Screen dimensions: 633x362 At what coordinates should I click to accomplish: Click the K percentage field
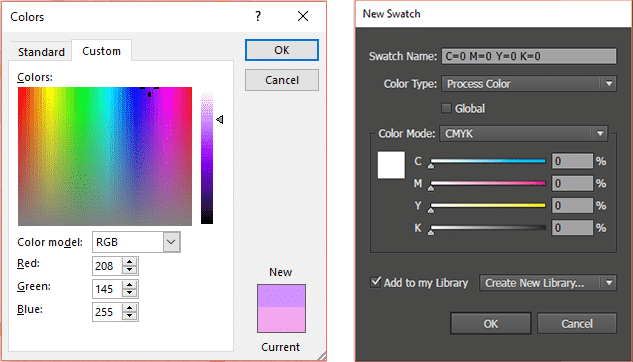point(572,228)
